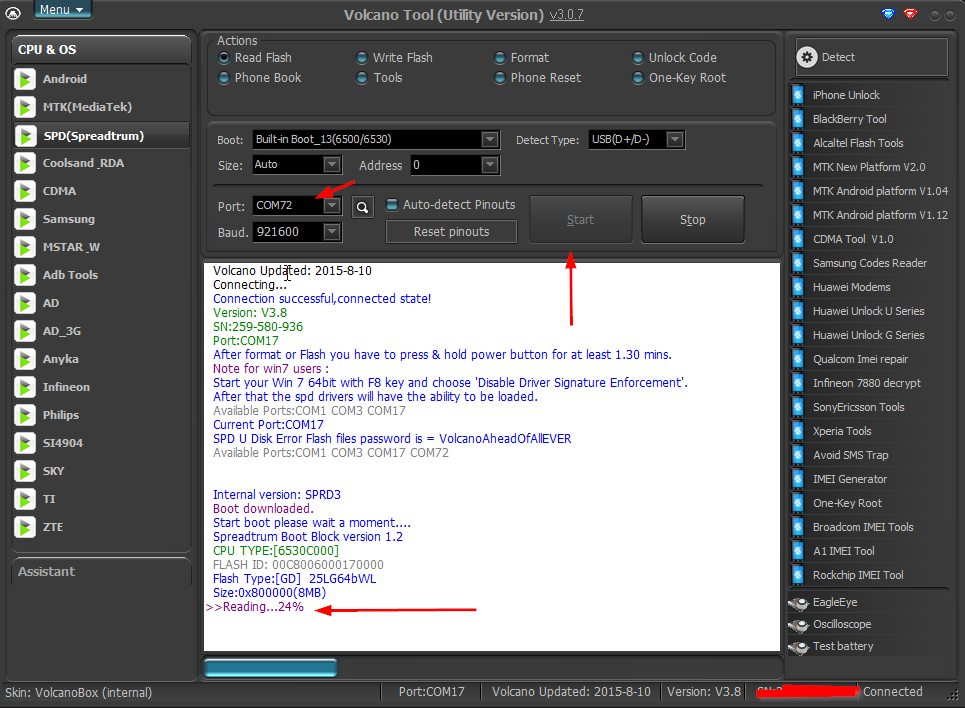This screenshot has width=965, height=708.
Task: Click the search ports magnifier icon
Action: pyautogui.click(x=363, y=207)
